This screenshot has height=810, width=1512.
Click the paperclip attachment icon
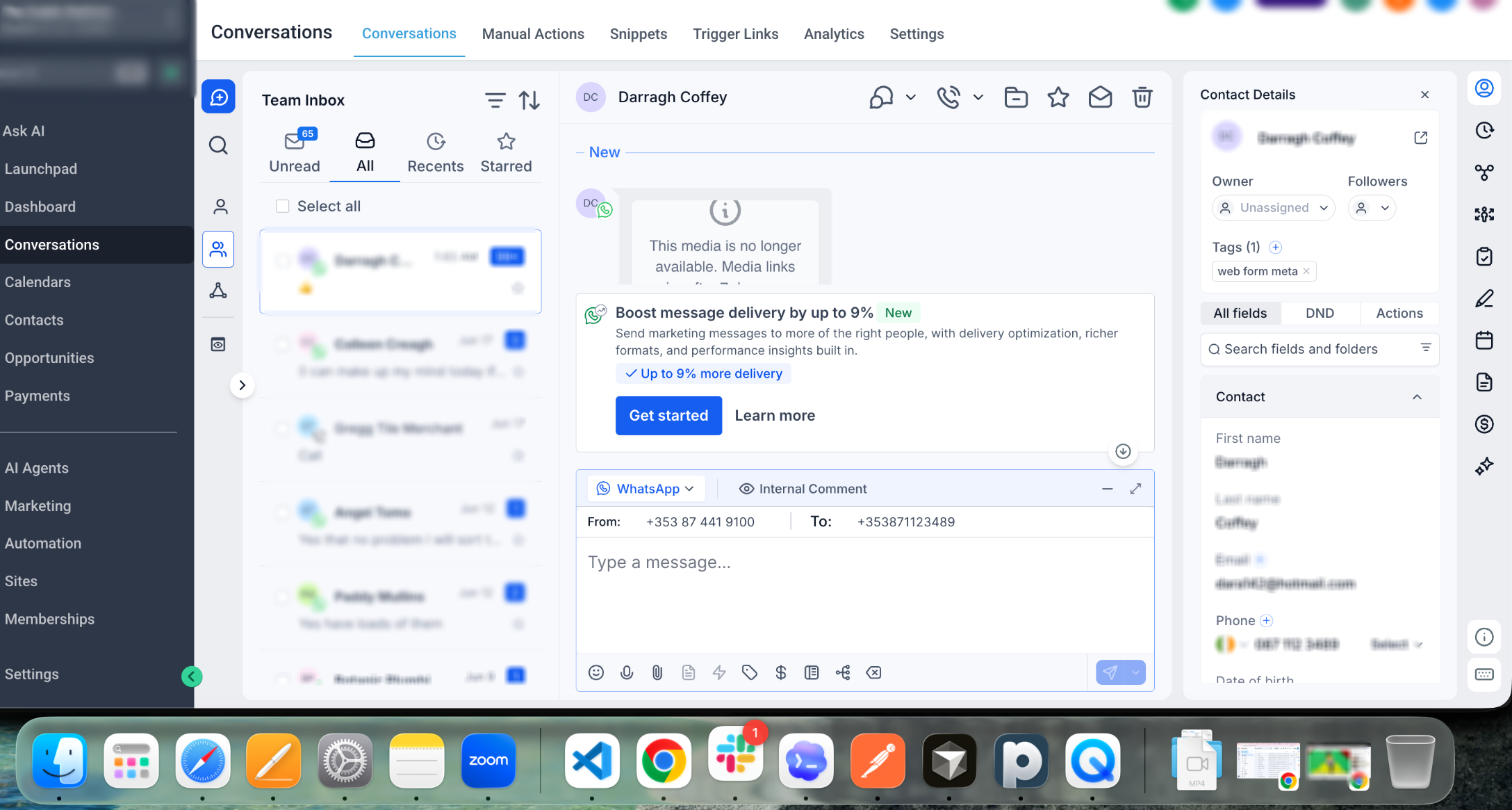[657, 672]
